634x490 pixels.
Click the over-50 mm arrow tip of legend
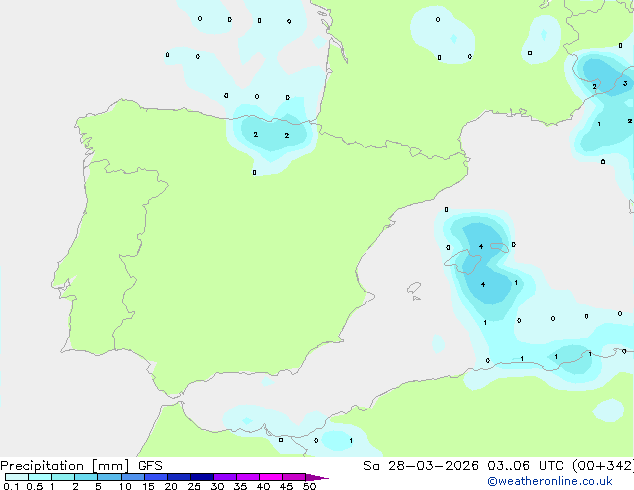(317, 477)
